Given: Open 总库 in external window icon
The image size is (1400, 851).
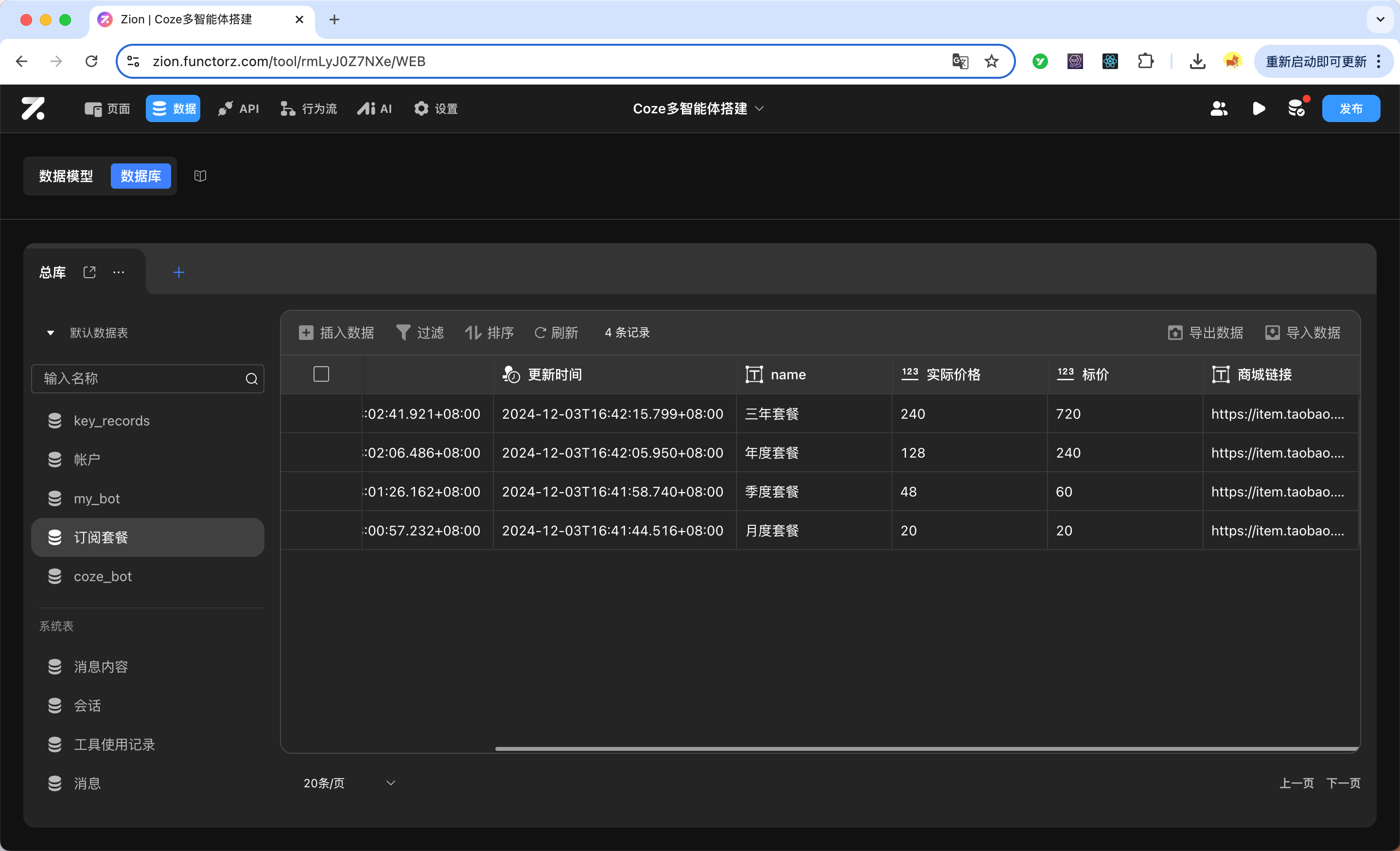Looking at the screenshot, I should point(89,272).
